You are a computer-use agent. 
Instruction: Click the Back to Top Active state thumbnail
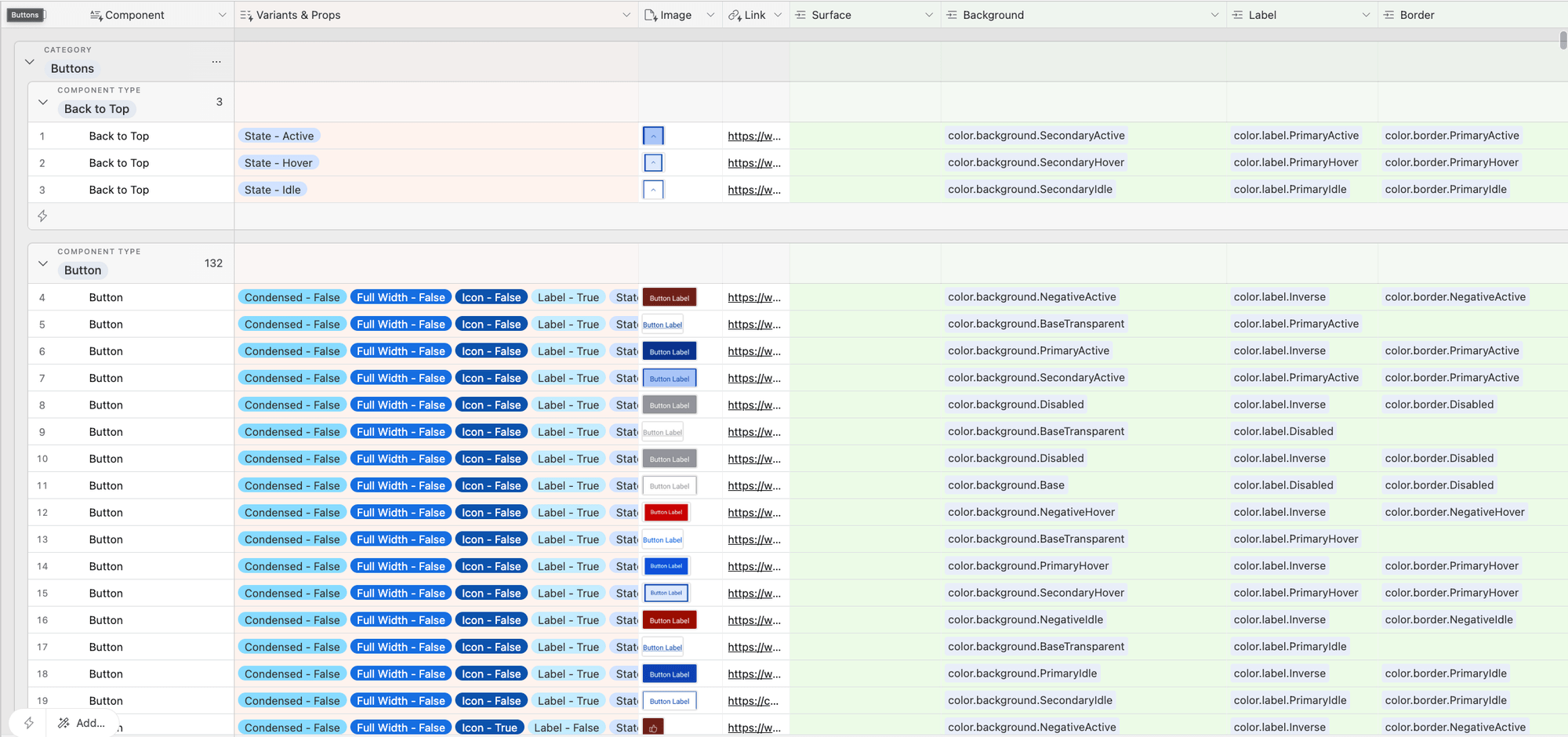[653, 136]
